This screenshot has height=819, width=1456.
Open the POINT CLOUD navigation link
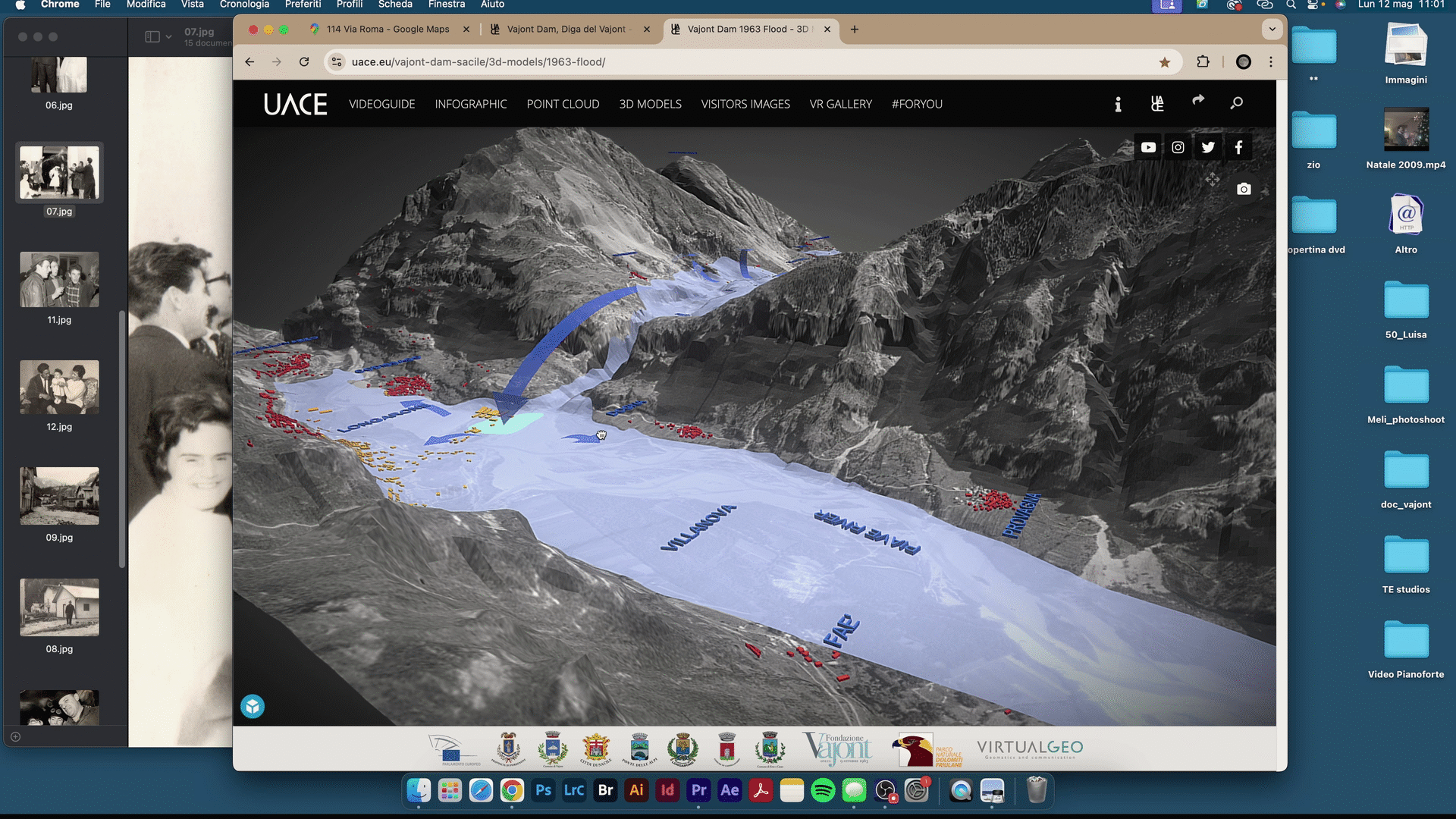click(563, 104)
